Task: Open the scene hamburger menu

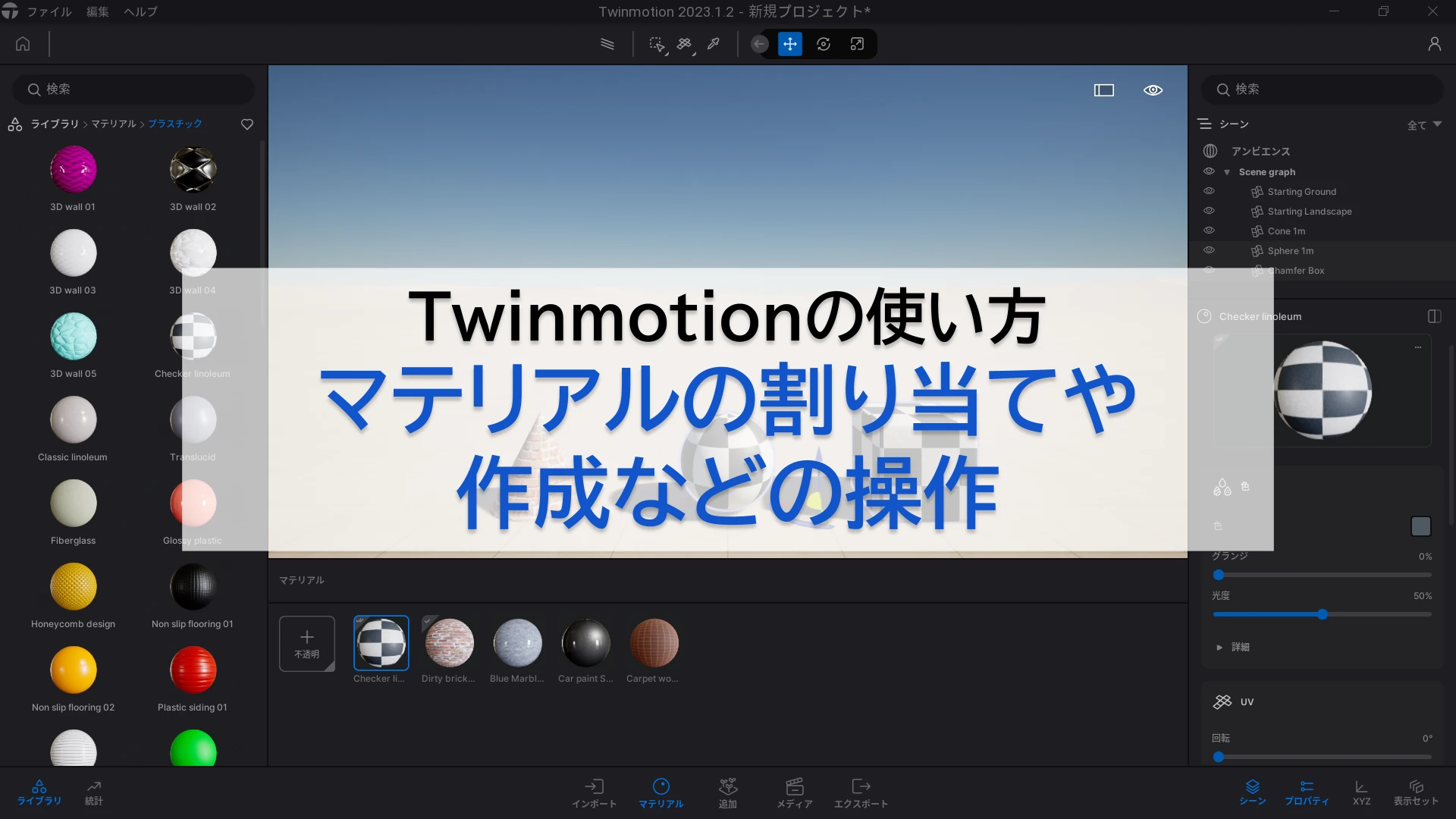Action: click(x=1204, y=124)
